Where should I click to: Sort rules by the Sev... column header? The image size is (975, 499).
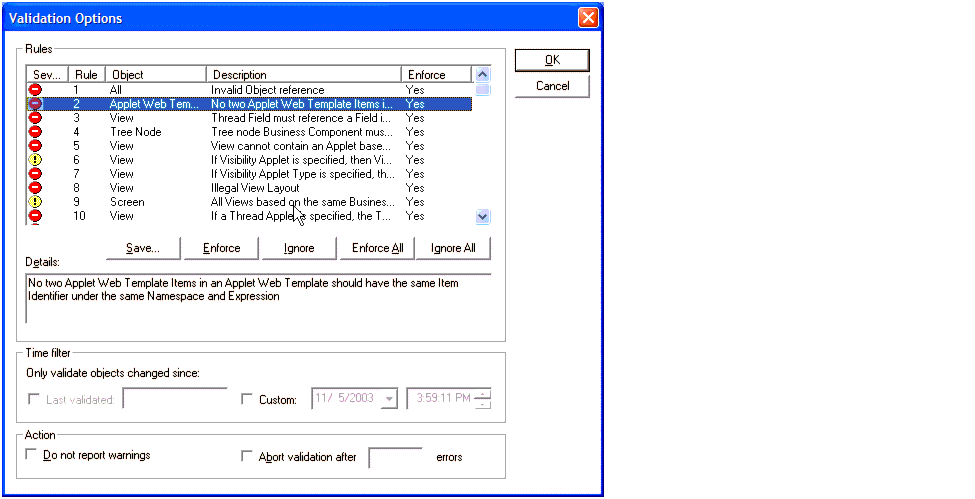pos(47,75)
